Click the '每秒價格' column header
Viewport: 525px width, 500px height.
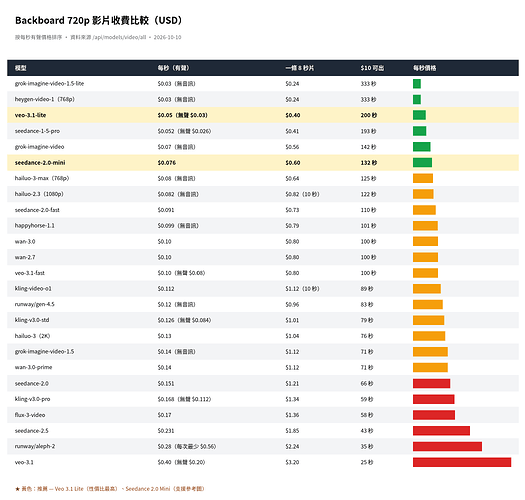pos(424,68)
